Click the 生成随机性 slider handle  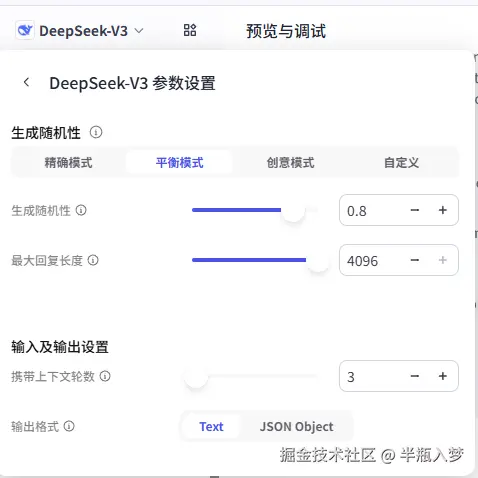(x=293, y=210)
